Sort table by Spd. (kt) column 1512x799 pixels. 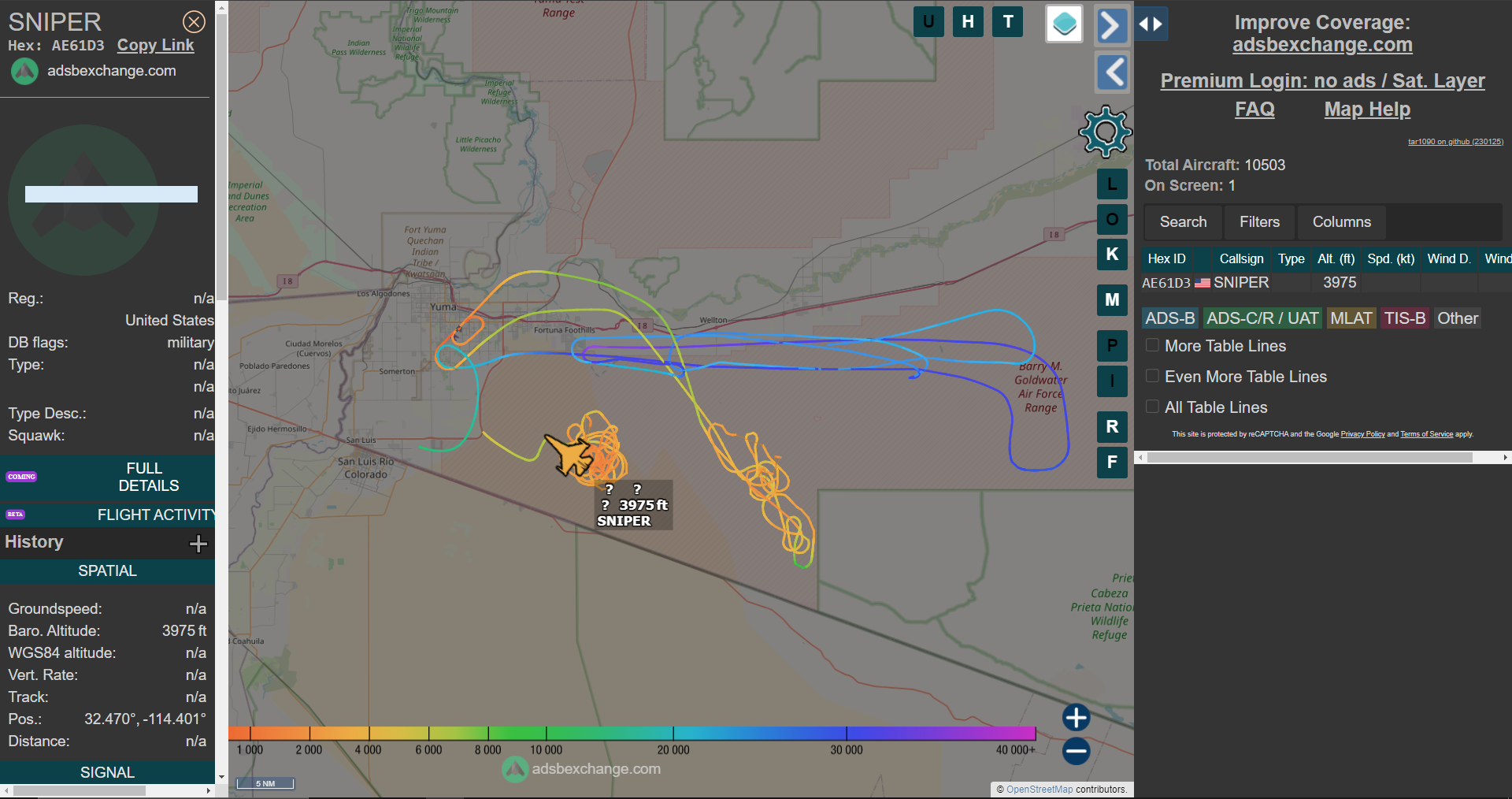point(1391,258)
